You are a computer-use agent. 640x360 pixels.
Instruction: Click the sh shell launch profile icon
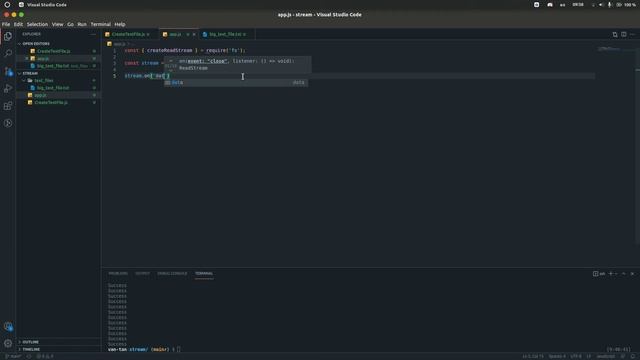599,273
